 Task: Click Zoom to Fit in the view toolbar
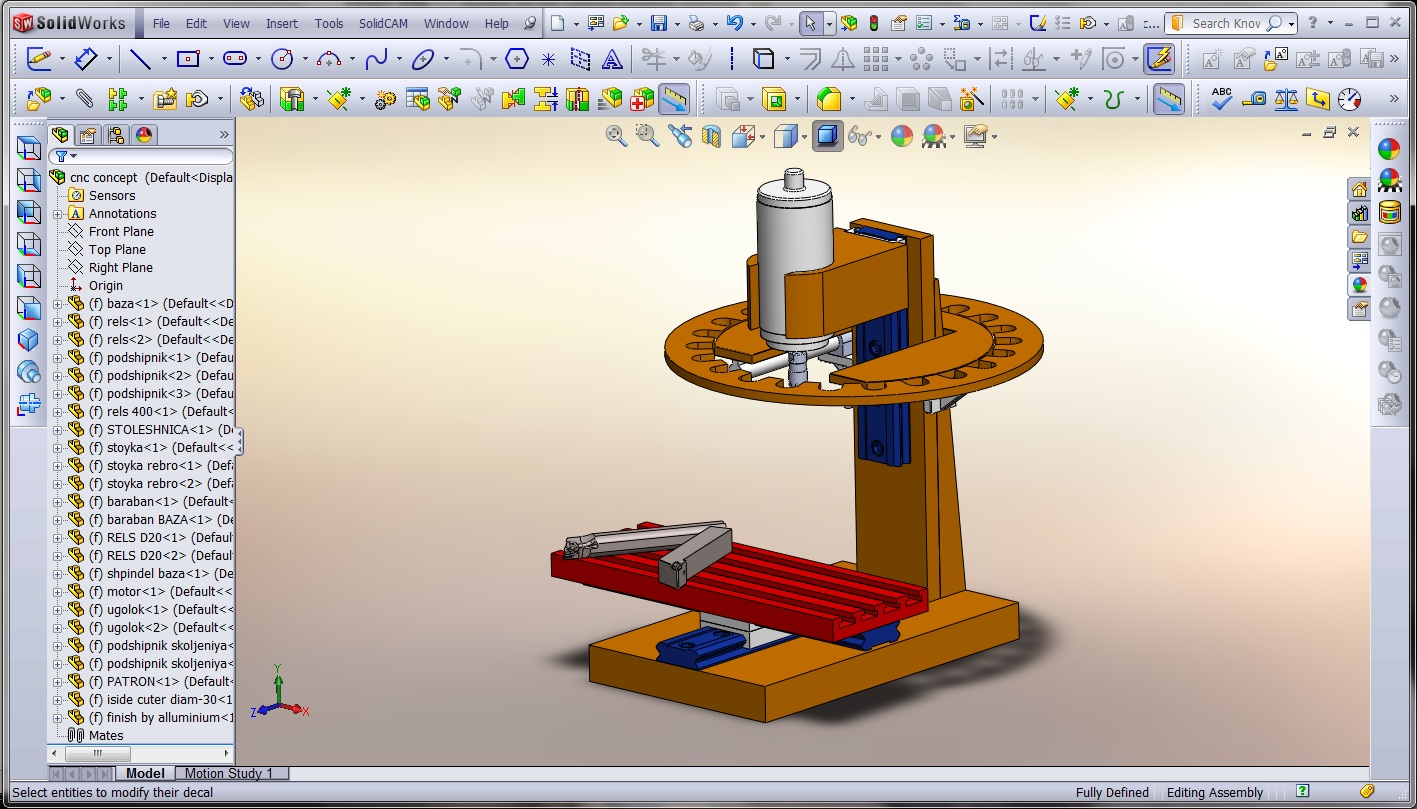616,136
